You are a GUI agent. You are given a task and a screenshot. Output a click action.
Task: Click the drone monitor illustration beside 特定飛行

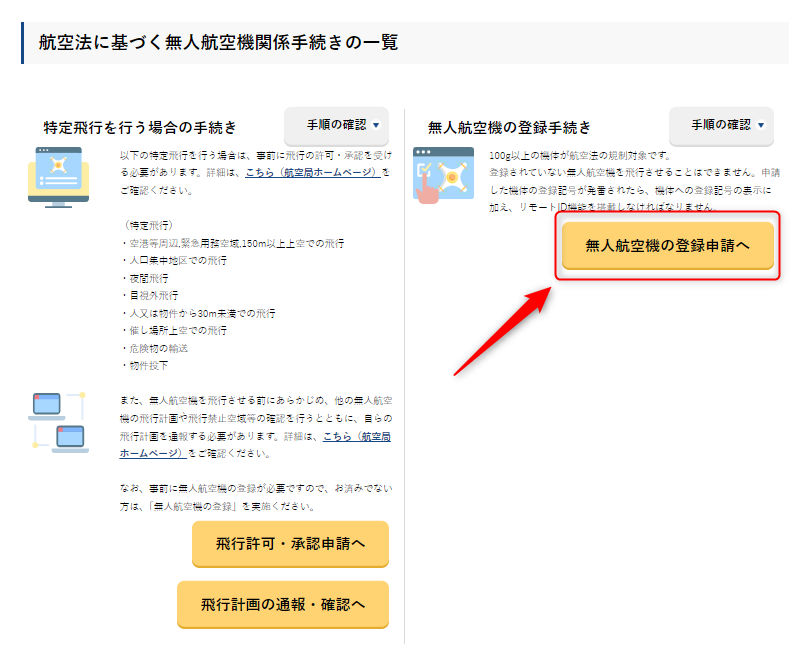click(58, 177)
